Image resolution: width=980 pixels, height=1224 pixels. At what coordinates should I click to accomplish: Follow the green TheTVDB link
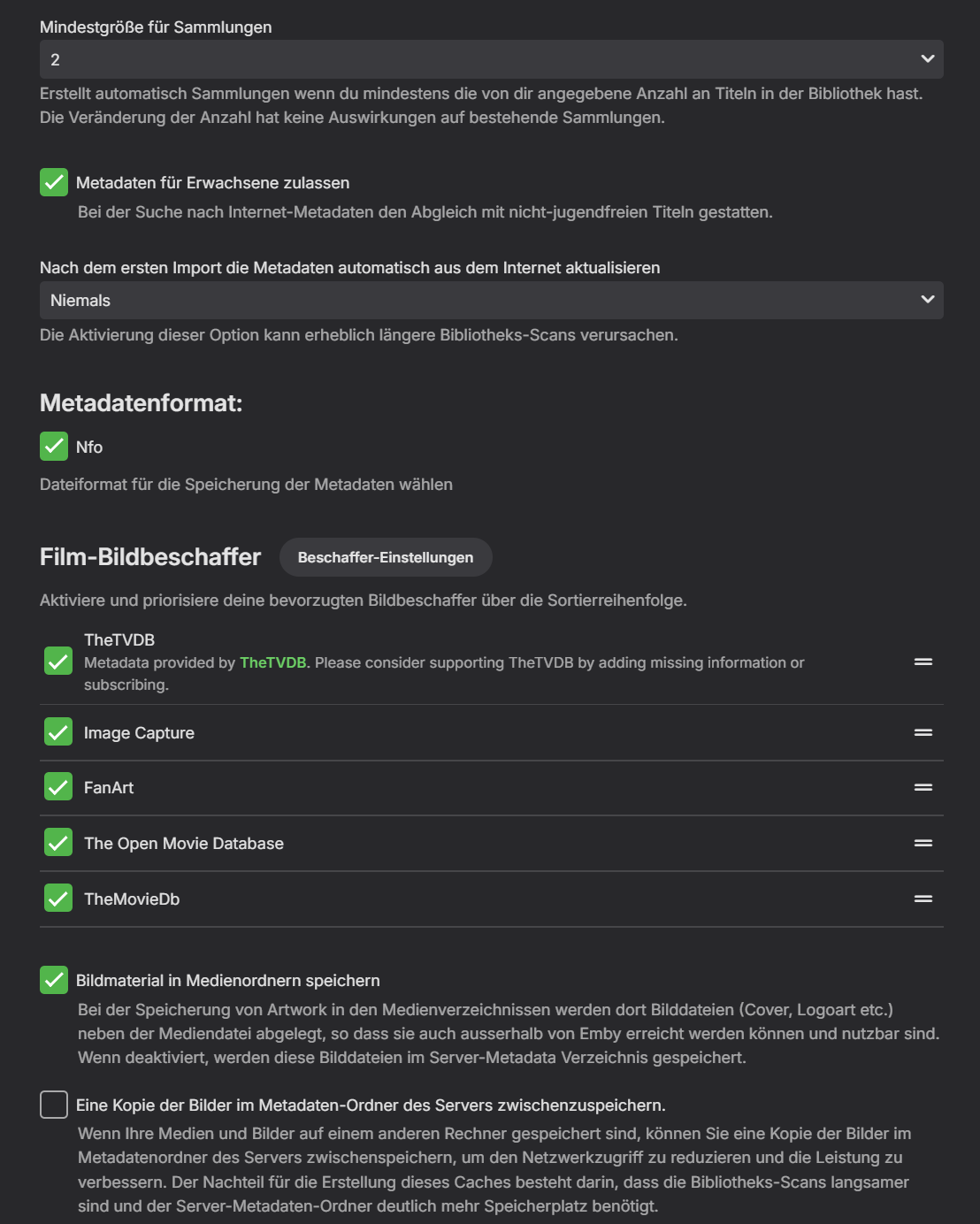click(x=272, y=662)
